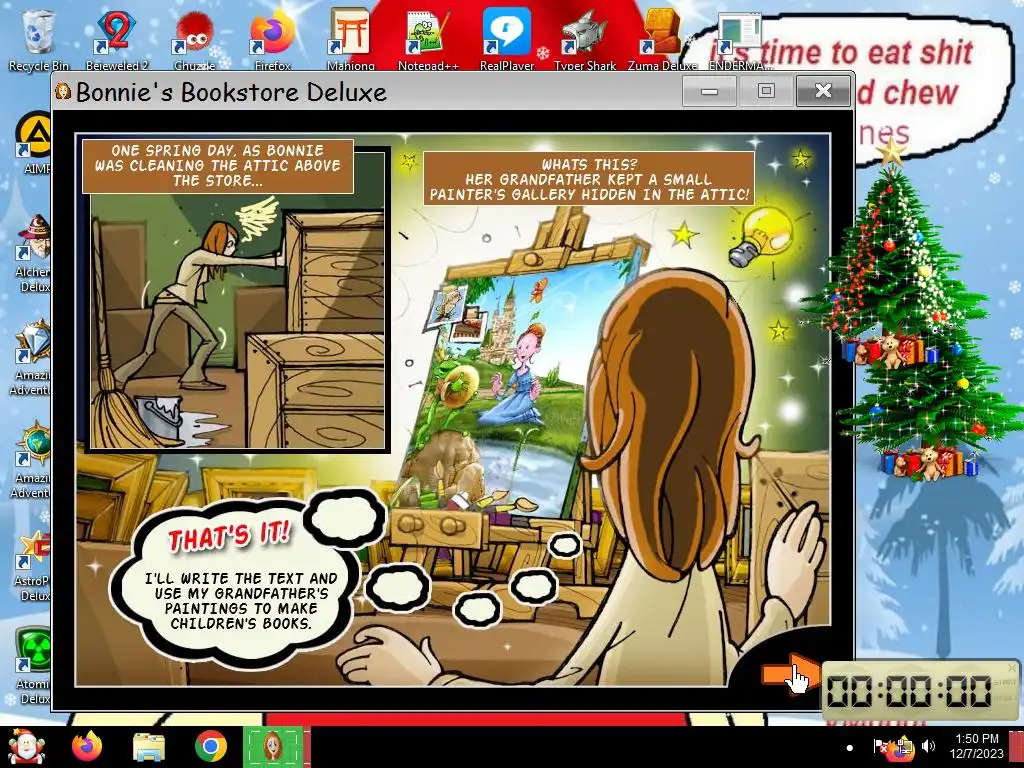This screenshot has width=1024, height=768.
Task: Launch RealPlayer from the desktop
Action: tap(507, 38)
